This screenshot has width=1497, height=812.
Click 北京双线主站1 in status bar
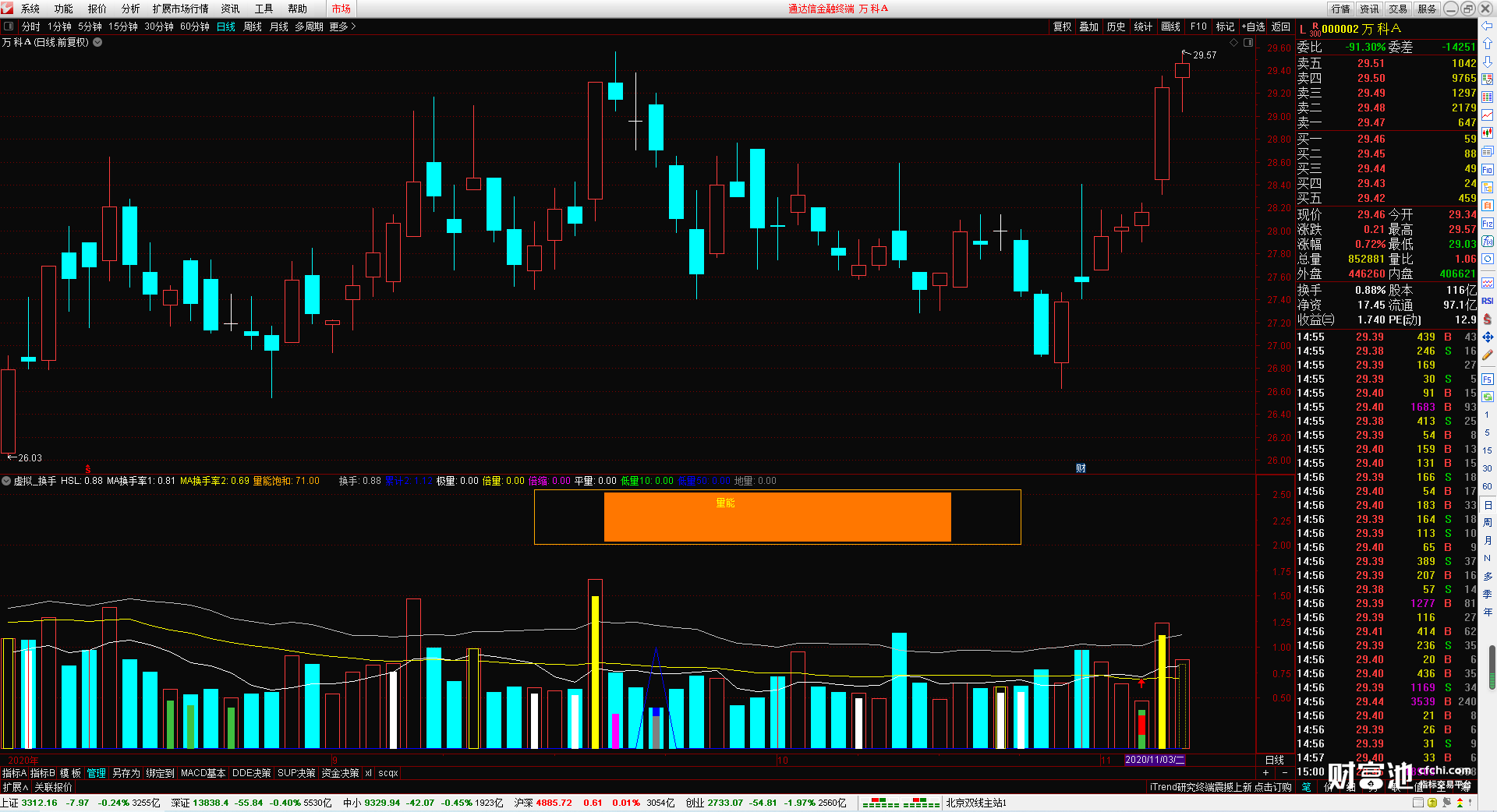[x=976, y=803]
